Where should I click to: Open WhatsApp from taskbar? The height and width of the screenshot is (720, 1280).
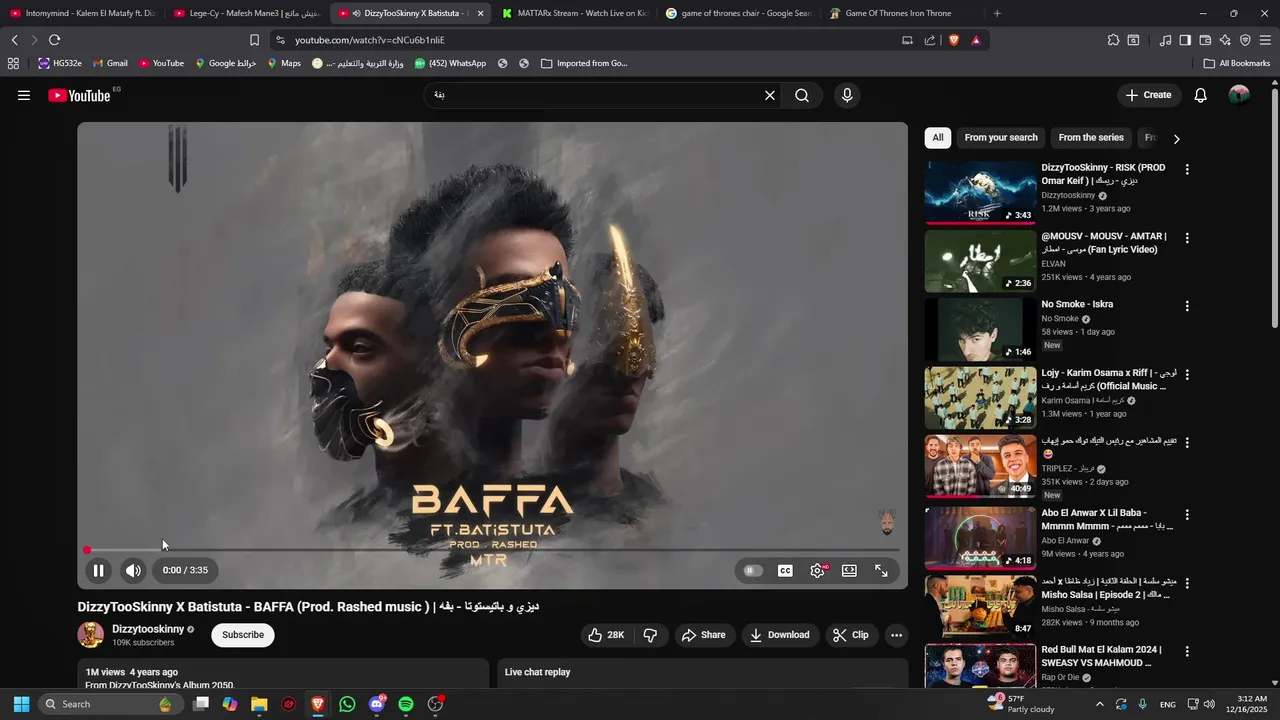347,704
